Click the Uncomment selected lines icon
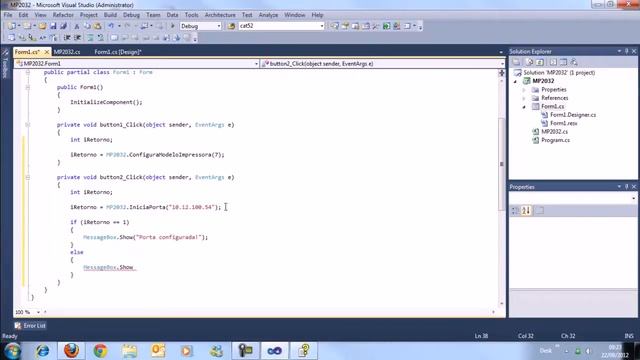640x360 pixels. (x=100, y=38)
